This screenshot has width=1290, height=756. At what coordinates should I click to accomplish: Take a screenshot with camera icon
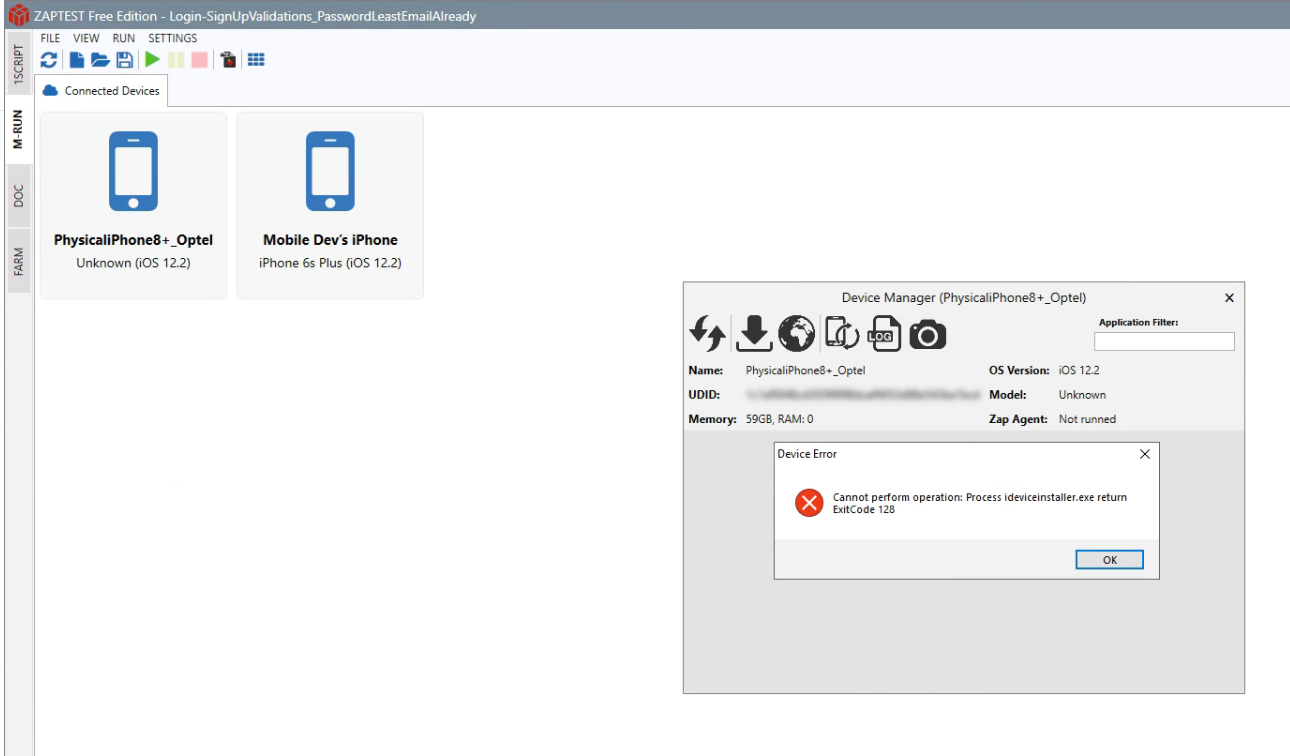click(927, 335)
